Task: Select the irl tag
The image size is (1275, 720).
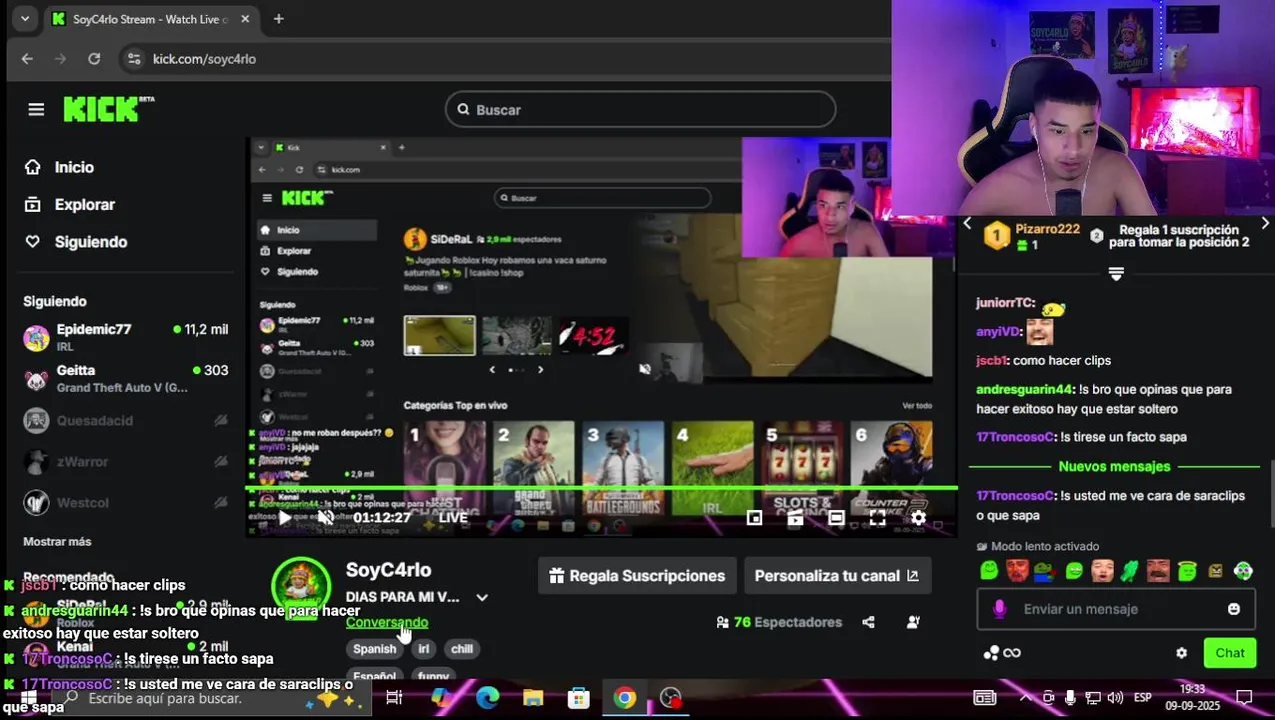Action: tap(424, 649)
